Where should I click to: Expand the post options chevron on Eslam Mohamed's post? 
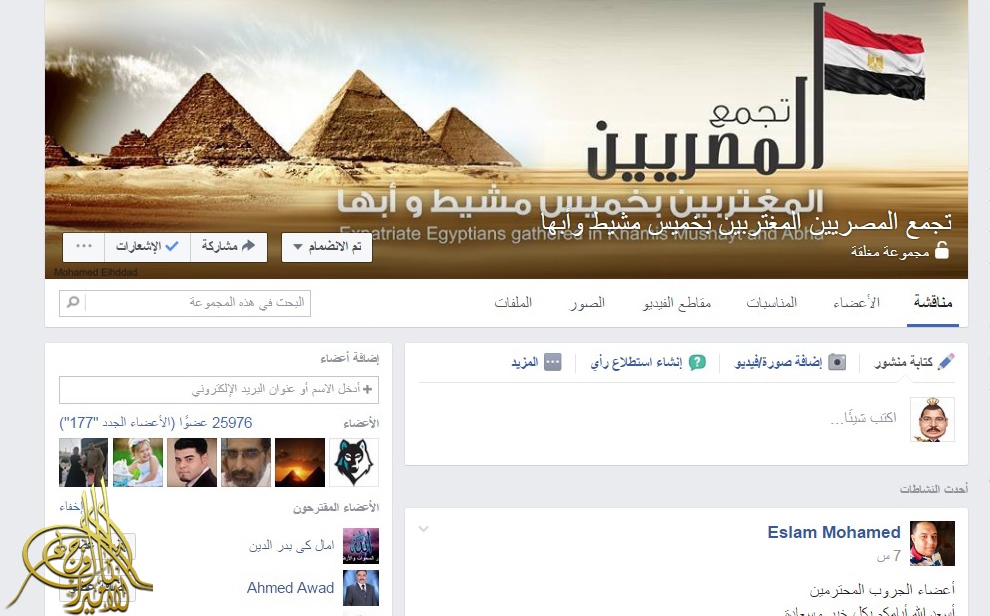click(x=424, y=529)
